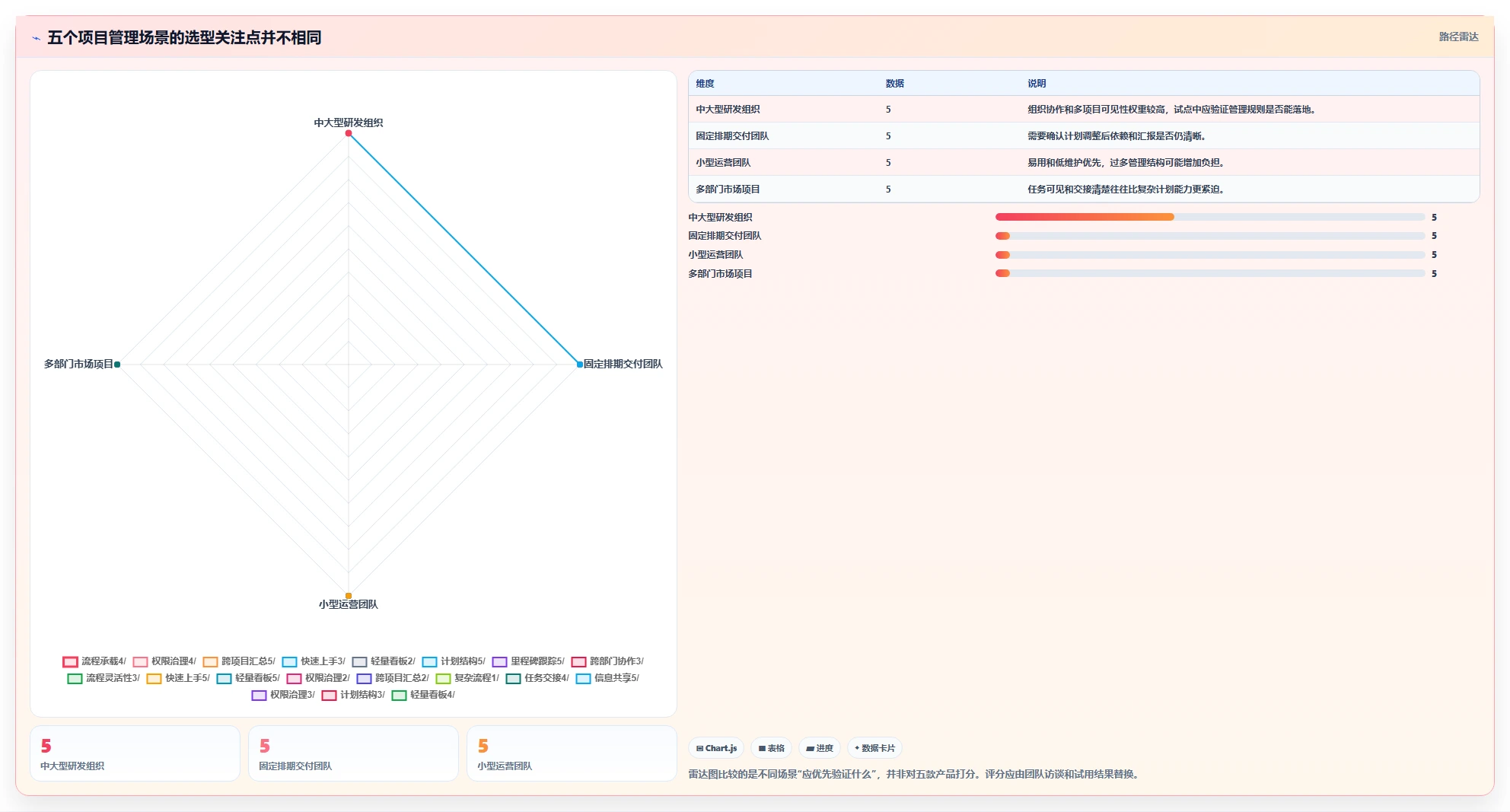1510x812 pixels.
Task: Toggle the 任务交接4 legend dataset
Action: tap(537, 678)
